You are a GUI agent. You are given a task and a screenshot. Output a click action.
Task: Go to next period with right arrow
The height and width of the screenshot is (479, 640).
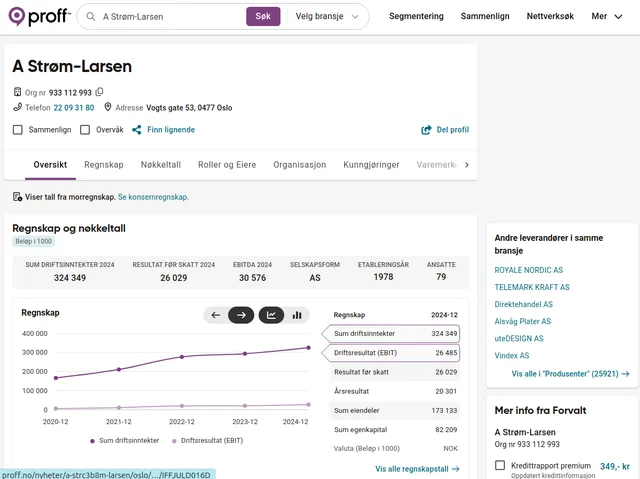click(241, 315)
